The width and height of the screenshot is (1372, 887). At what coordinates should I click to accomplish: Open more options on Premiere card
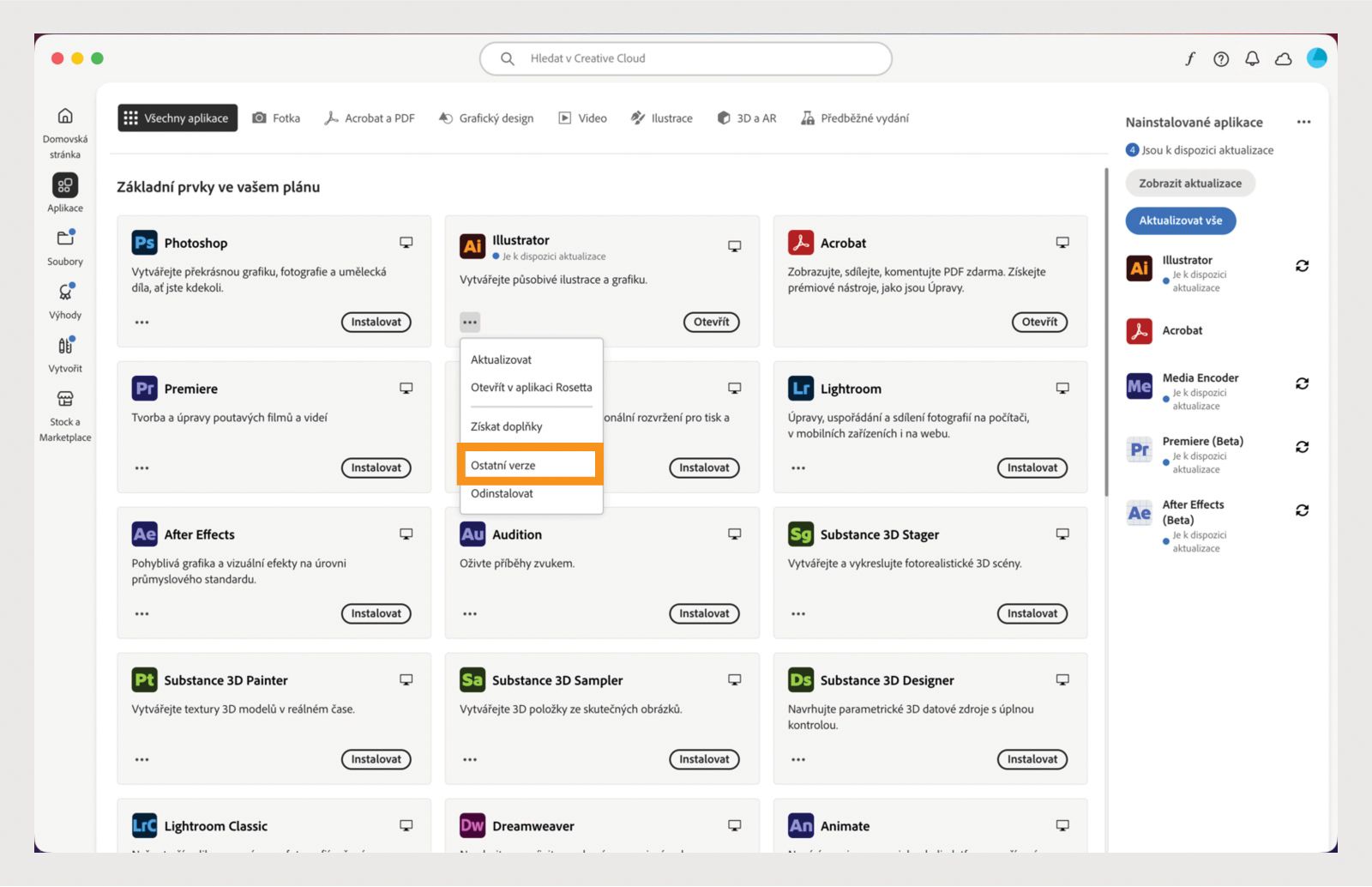click(x=142, y=468)
